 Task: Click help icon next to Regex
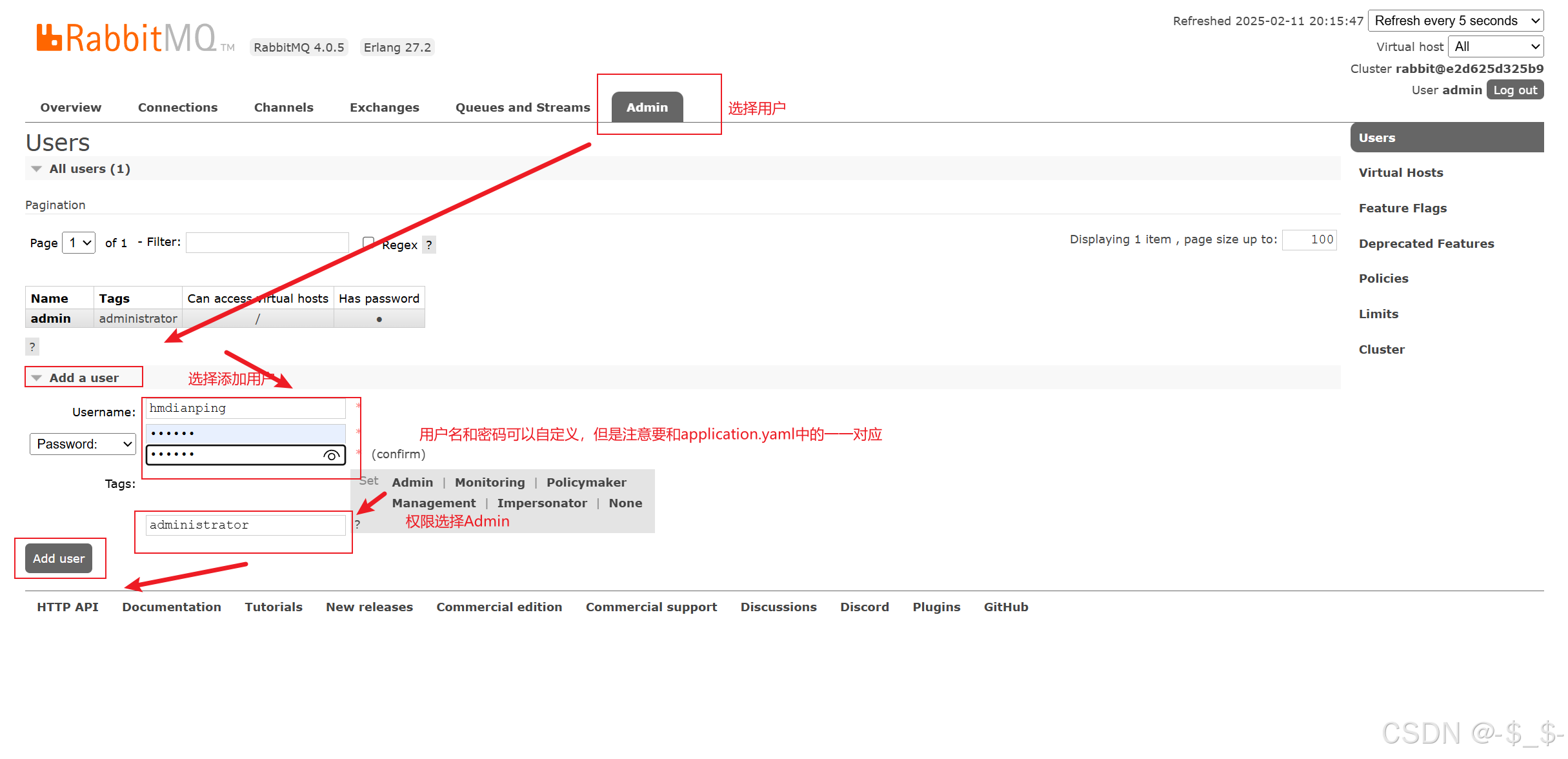pyautogui.click(x=429, y=245)
